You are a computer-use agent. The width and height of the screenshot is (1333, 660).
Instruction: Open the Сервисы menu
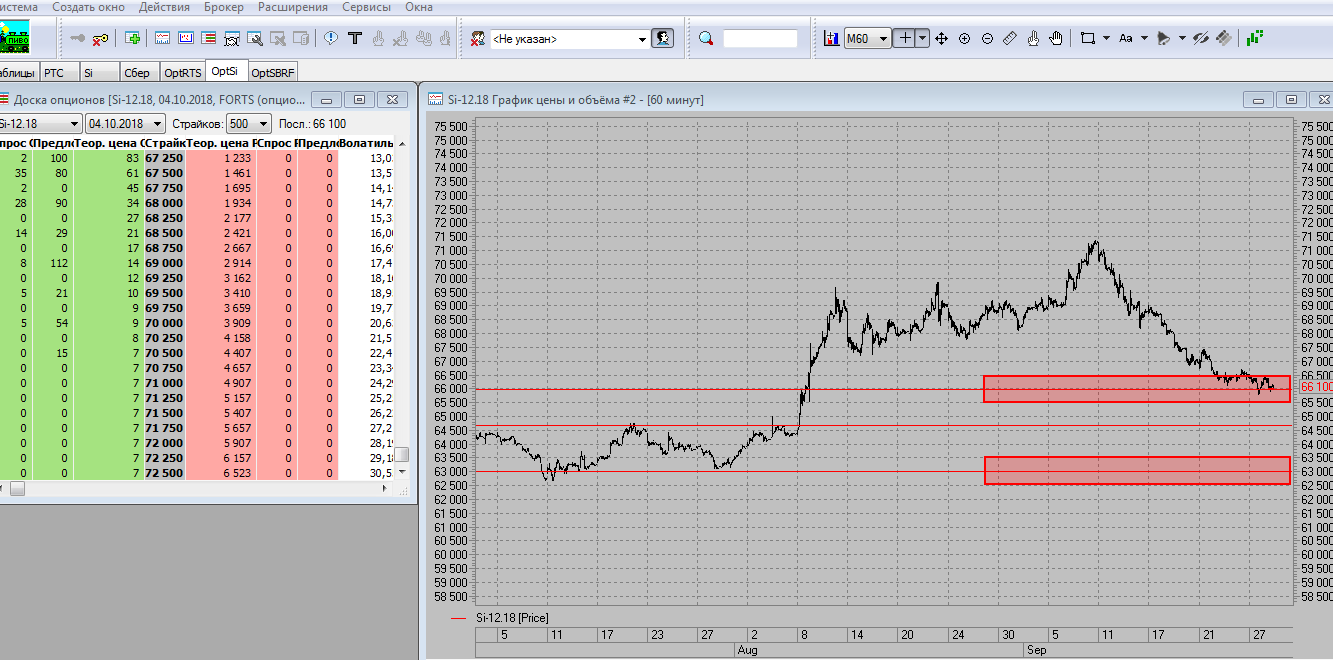pos(366,7)
